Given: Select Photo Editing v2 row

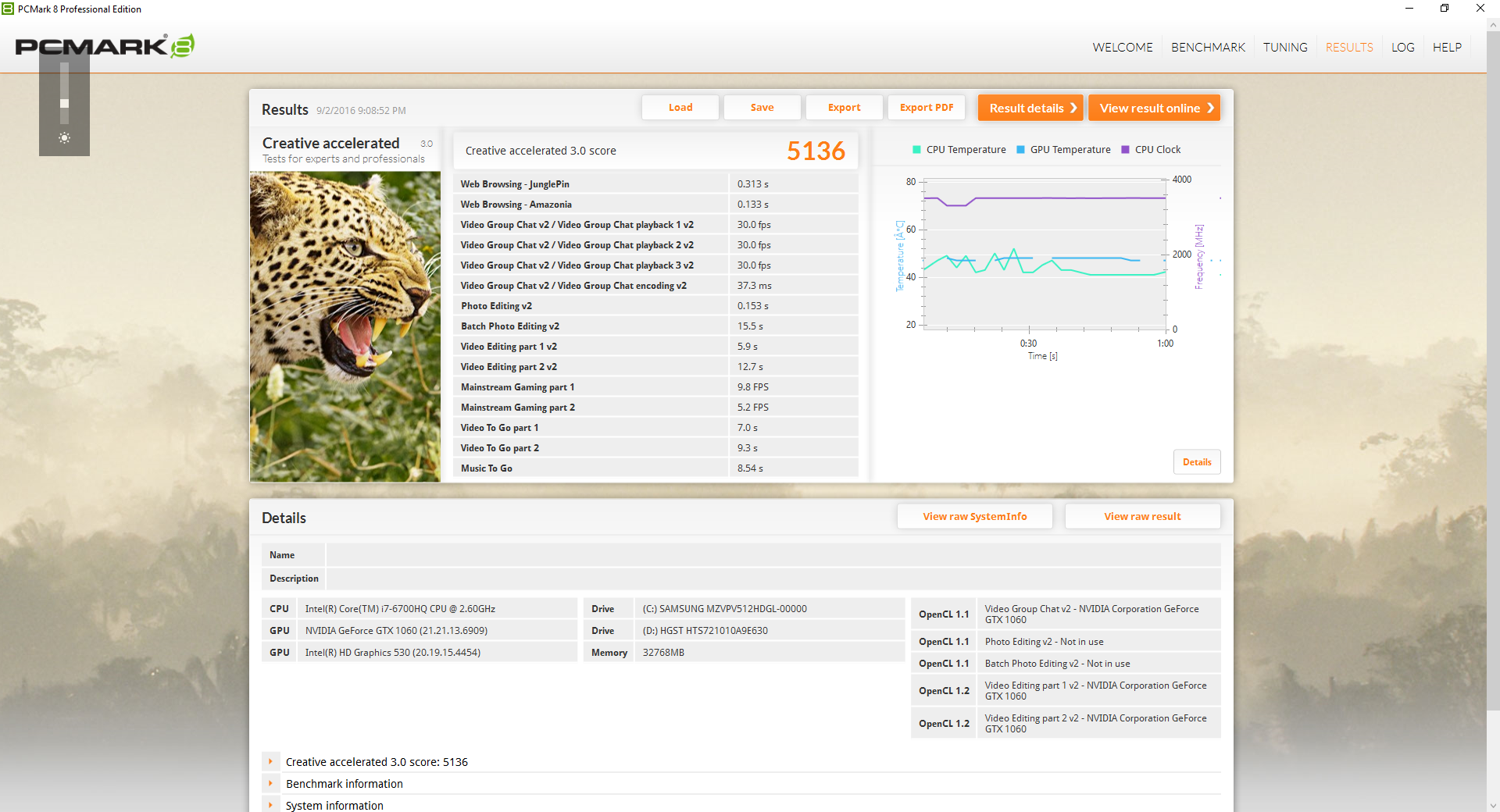Looking at the screenshot, I should pyautogui.click(x=655, y=306).
